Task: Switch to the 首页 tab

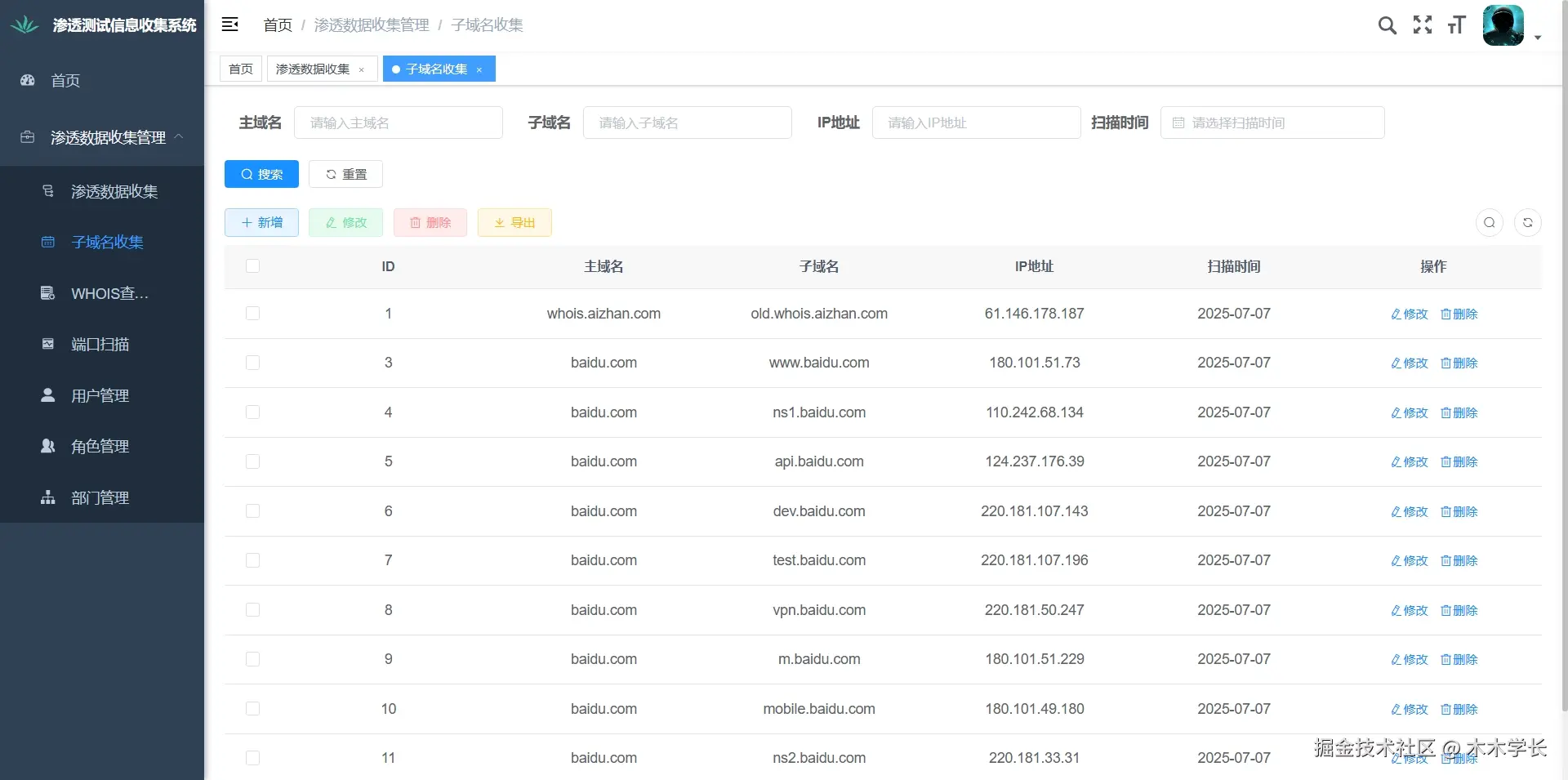Action: (x=240, y=69)
